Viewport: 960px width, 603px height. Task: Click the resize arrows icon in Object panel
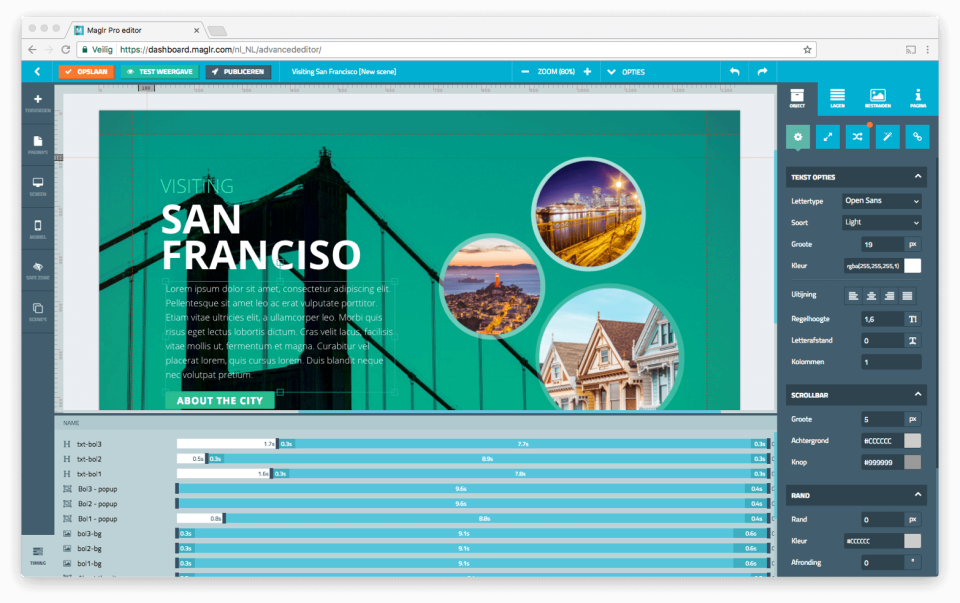(828, 137)
